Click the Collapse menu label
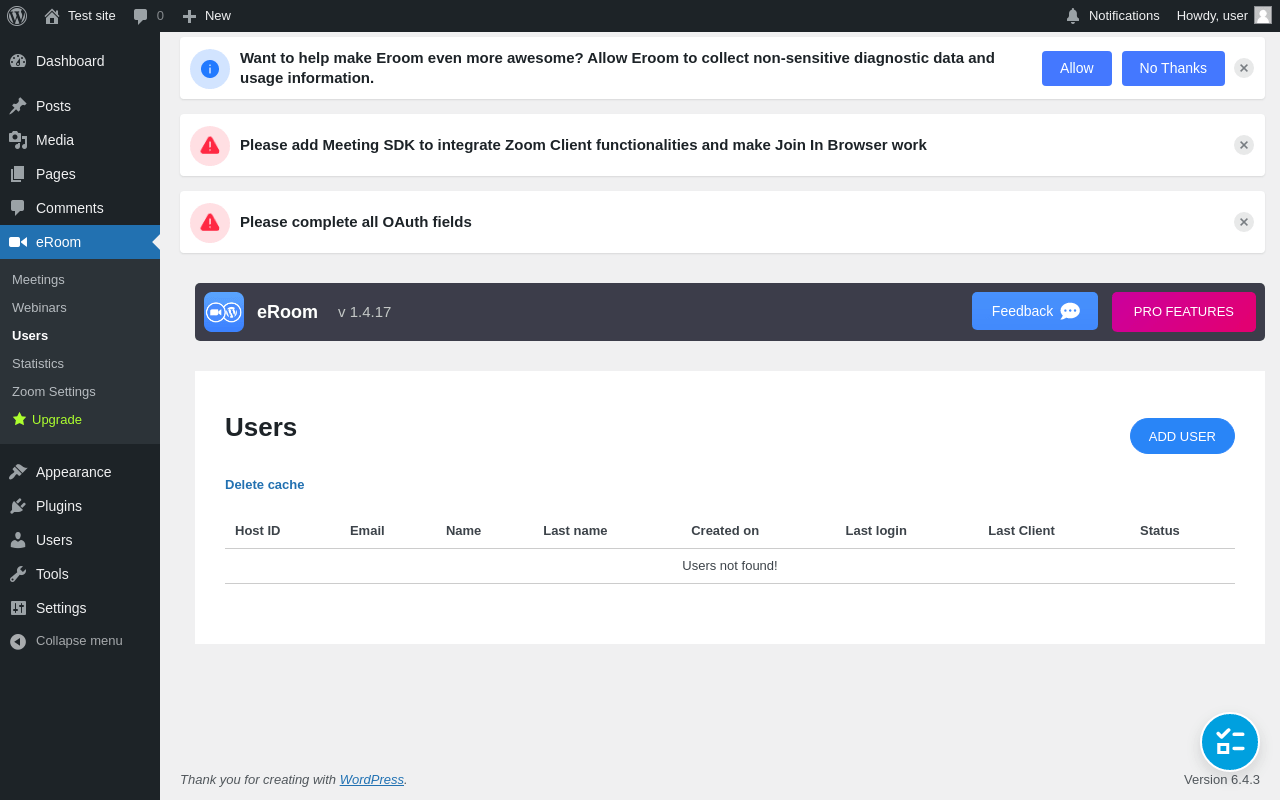The width and height of the screenshot is (1280, 800). (x=79, y=641)
